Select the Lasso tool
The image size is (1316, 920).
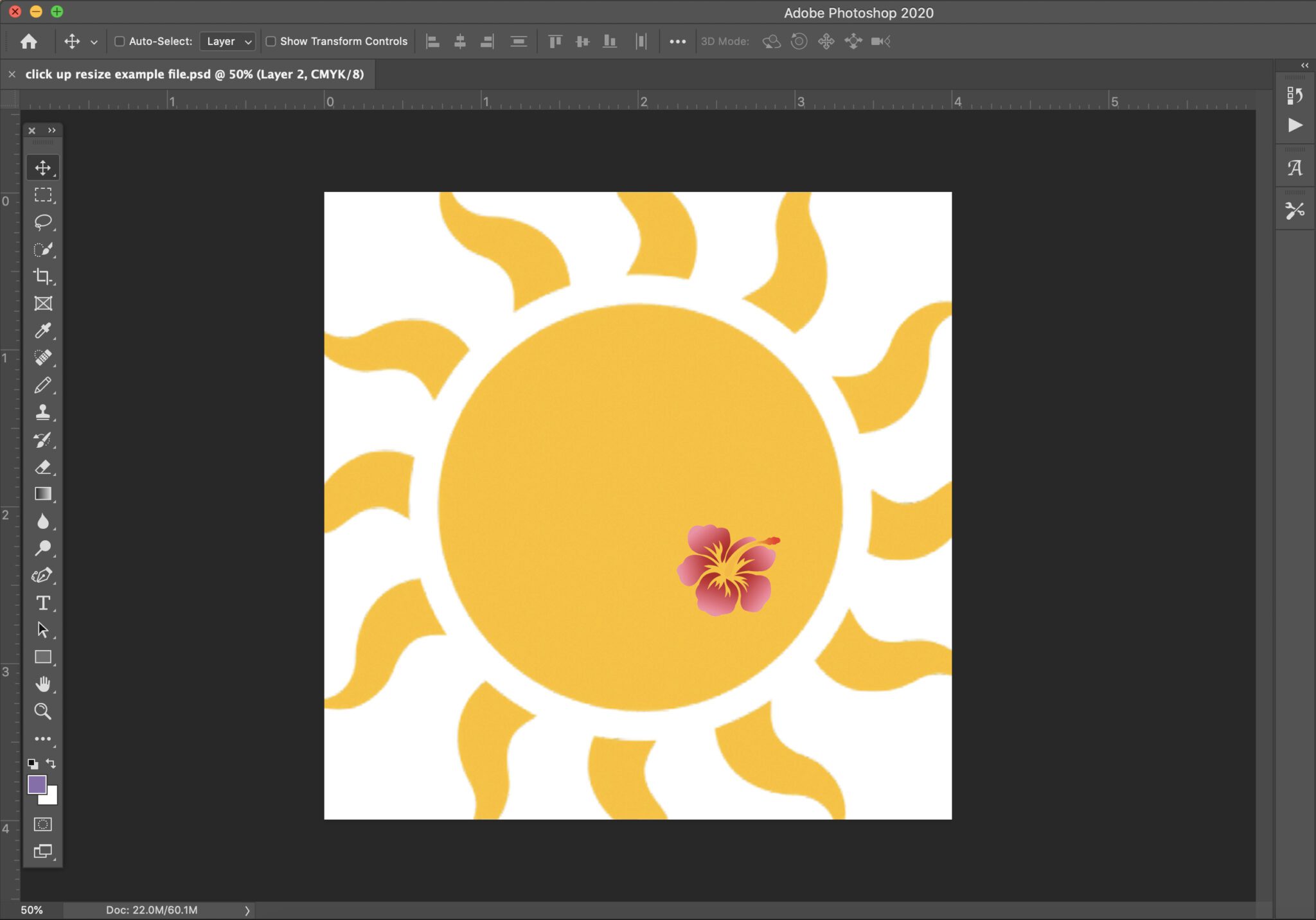point(43,222)
